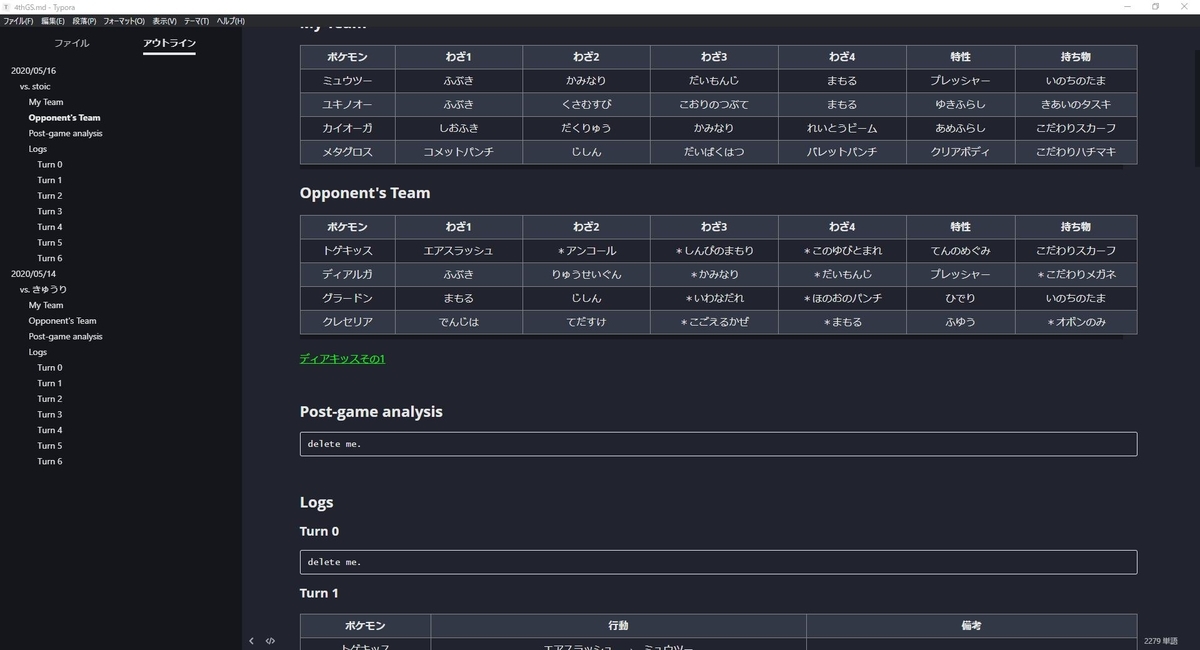Image resolution: width=1200 pixels, height=650 pixels.
Task: Close the Typora window
Action: pyautogui.click(x=1185, y=6)
